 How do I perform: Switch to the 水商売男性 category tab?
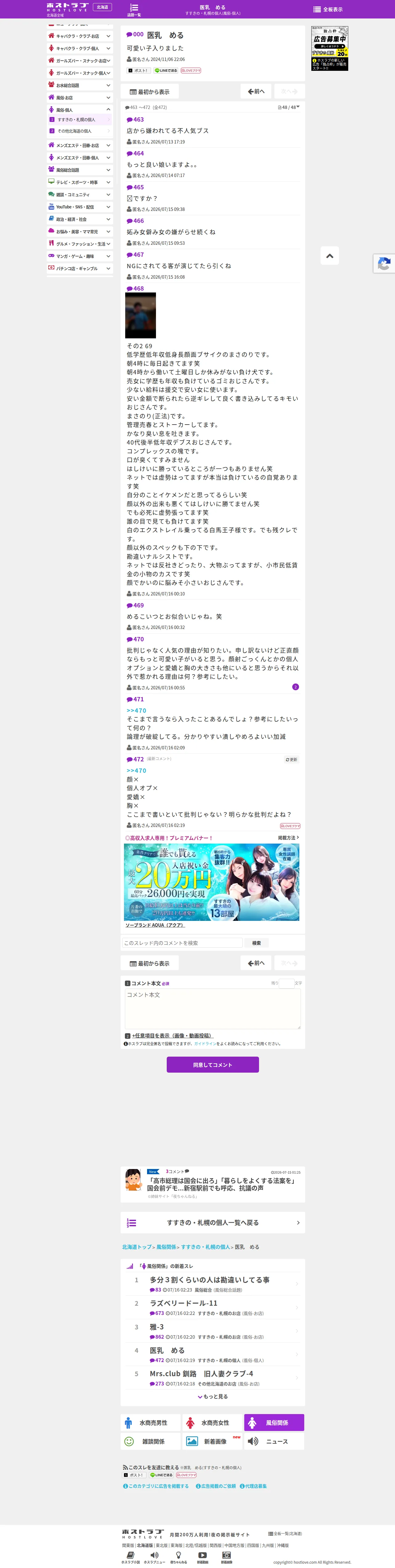pyautogui.click(x=150, y=1422)
